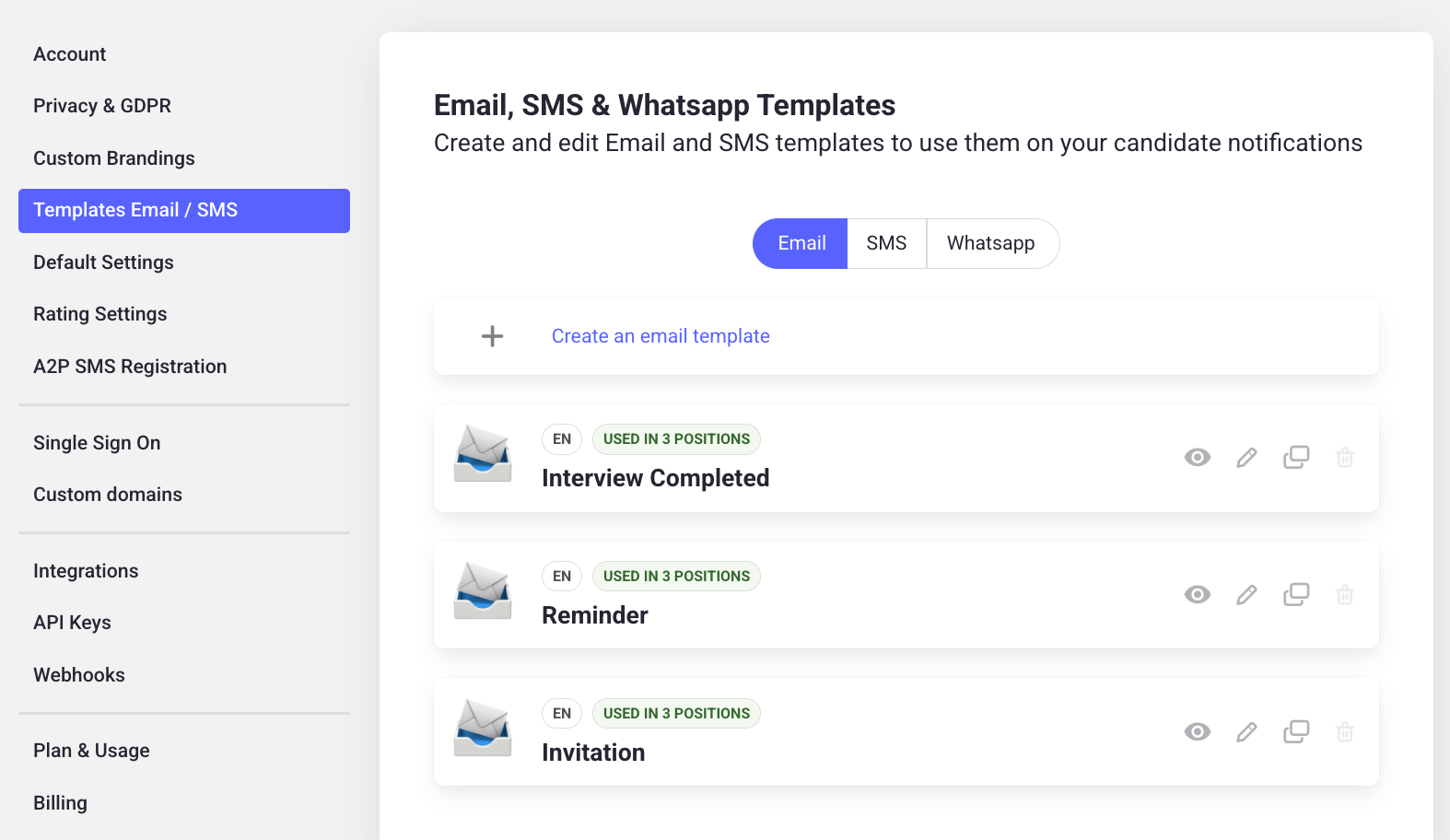Viewport: 1450px width, 840px height.
Task: Click EN language badge on Invitation
Action: tap(562, 714)
